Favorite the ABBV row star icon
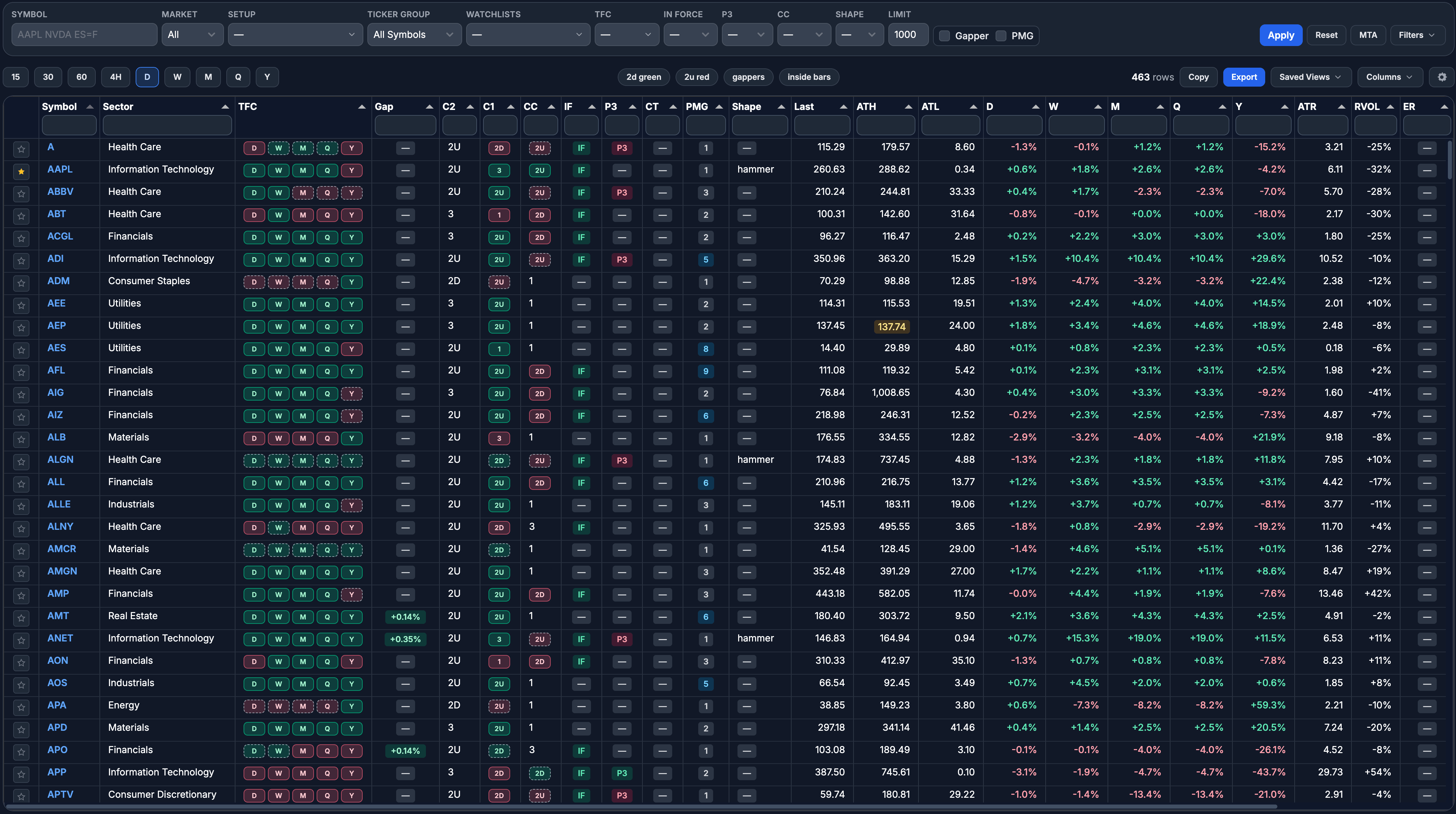1456x814 pixels. [x=21, y=194]
